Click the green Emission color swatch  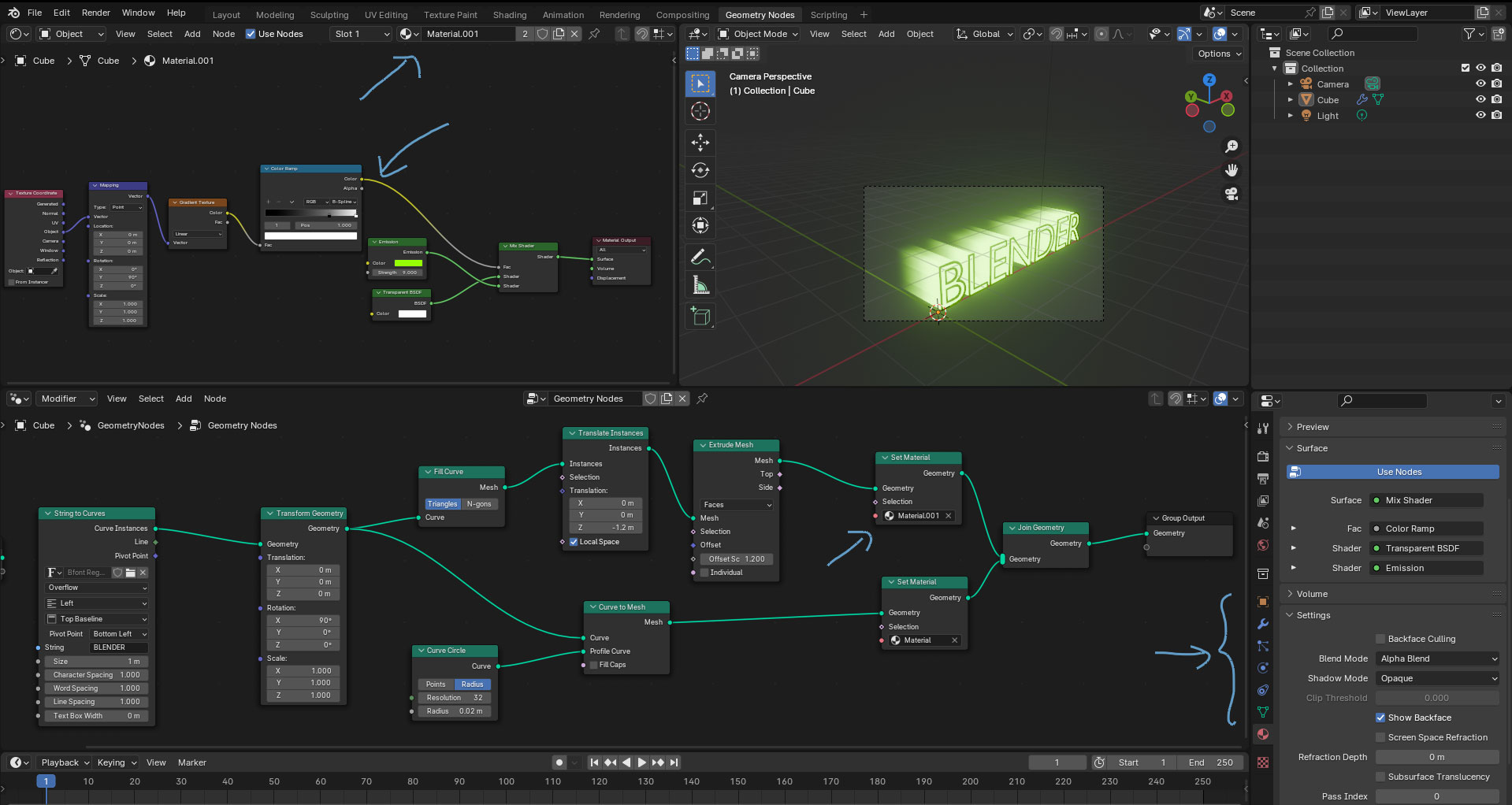pyautogui.click(x=408, y=263)
